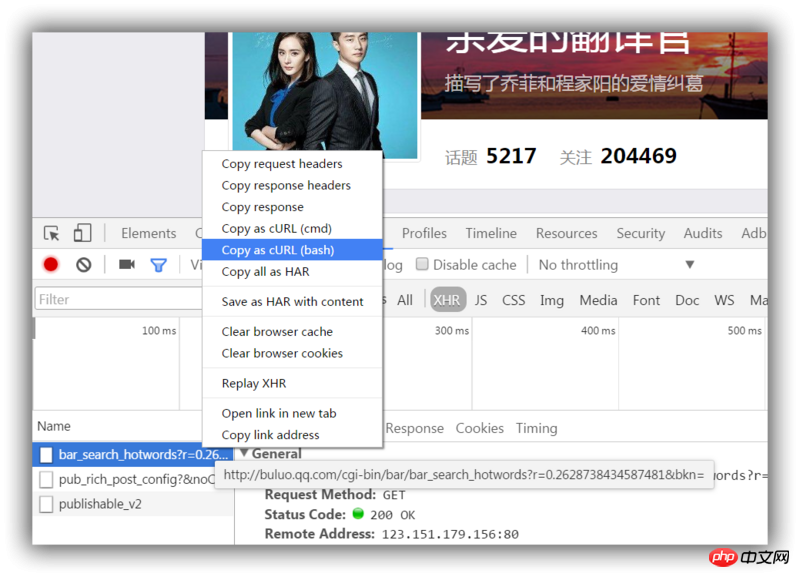Click the 100 ms timeline marker
The width and height of the screenshot is (800, 577).
coord(159,331)
